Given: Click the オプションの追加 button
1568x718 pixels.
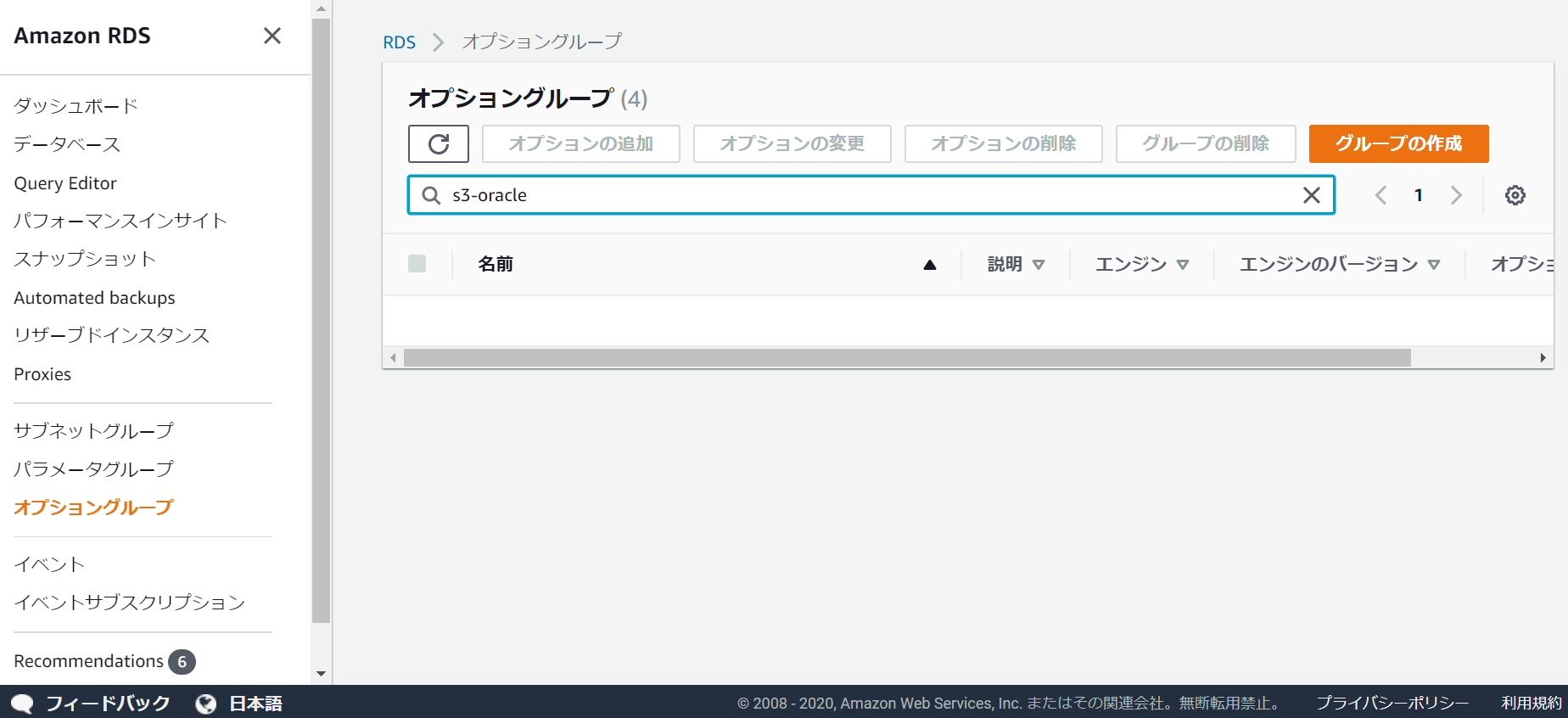Looking at the screenshot, I should (x=581, y=143).
